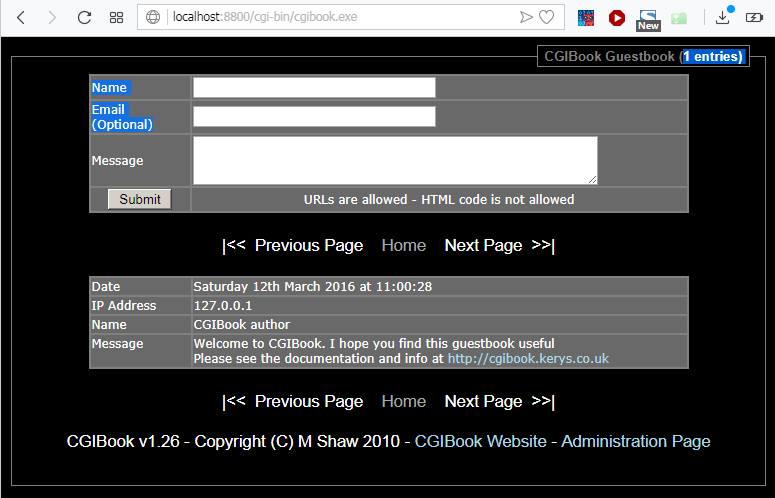This screenshot has height=498, width=775.
Task: Click the upper Home link
Action: click(404, 246)
